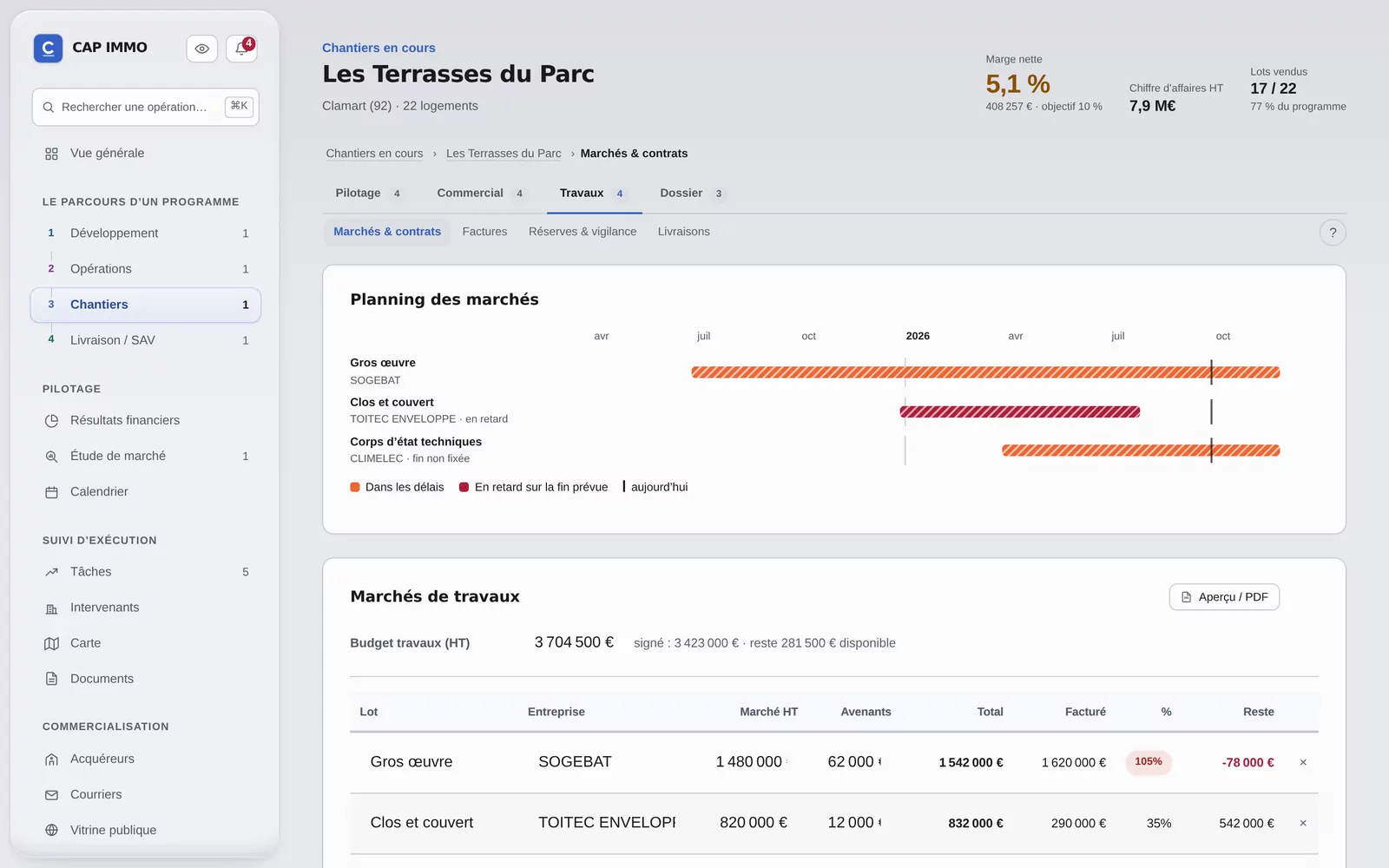Click Chantiers en cours header link
The height and width of the screenshot is (868, 1389).
click(x=379, y=48)
